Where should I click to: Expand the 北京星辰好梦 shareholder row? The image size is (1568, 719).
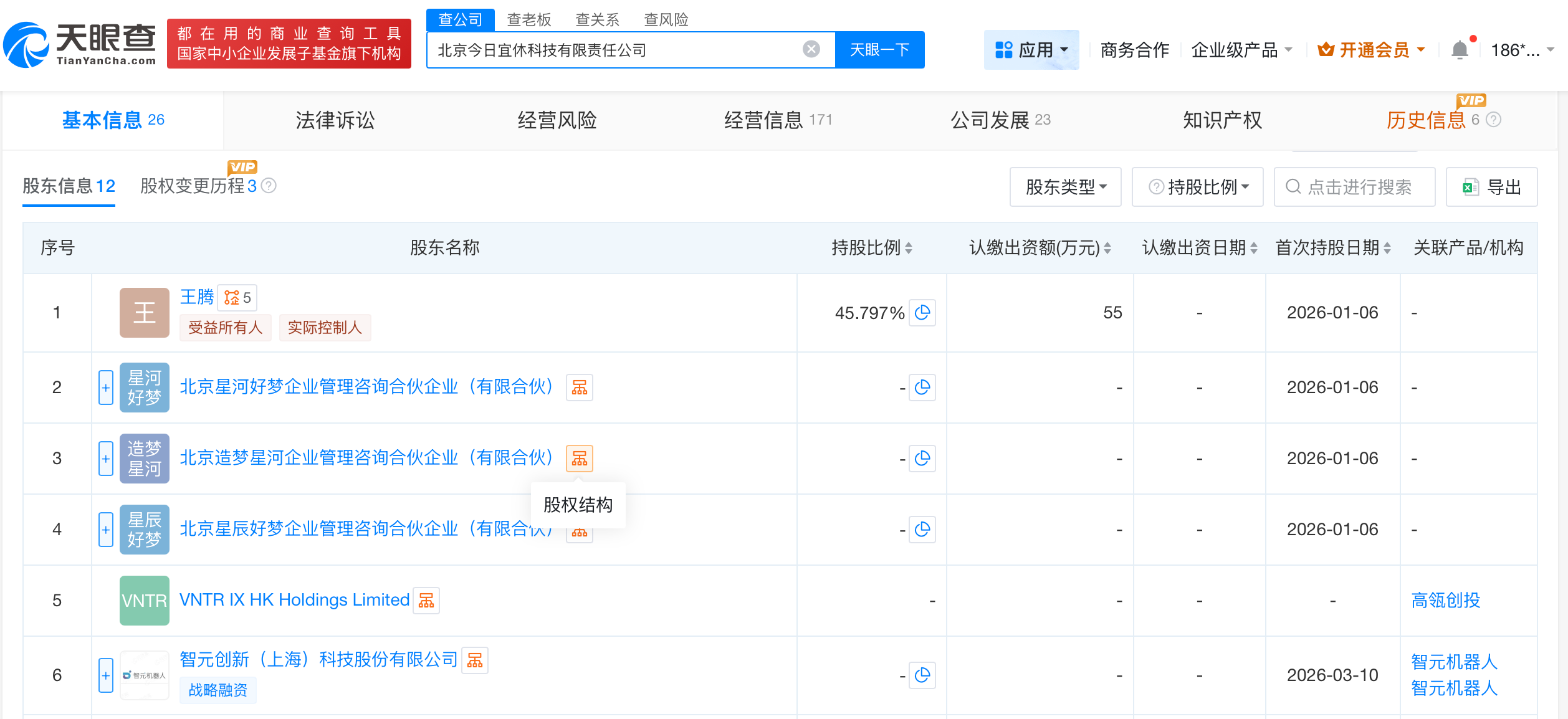pyautogui.click(x=105, y=530)
